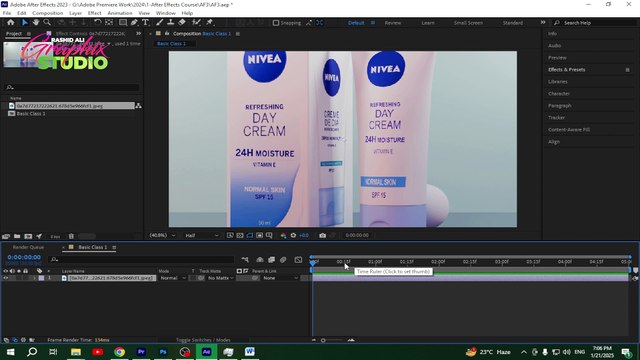Viewport: 640px width, 360px height.
Task: Open the Content-Aware Fill panel
Action: (569, 129)
